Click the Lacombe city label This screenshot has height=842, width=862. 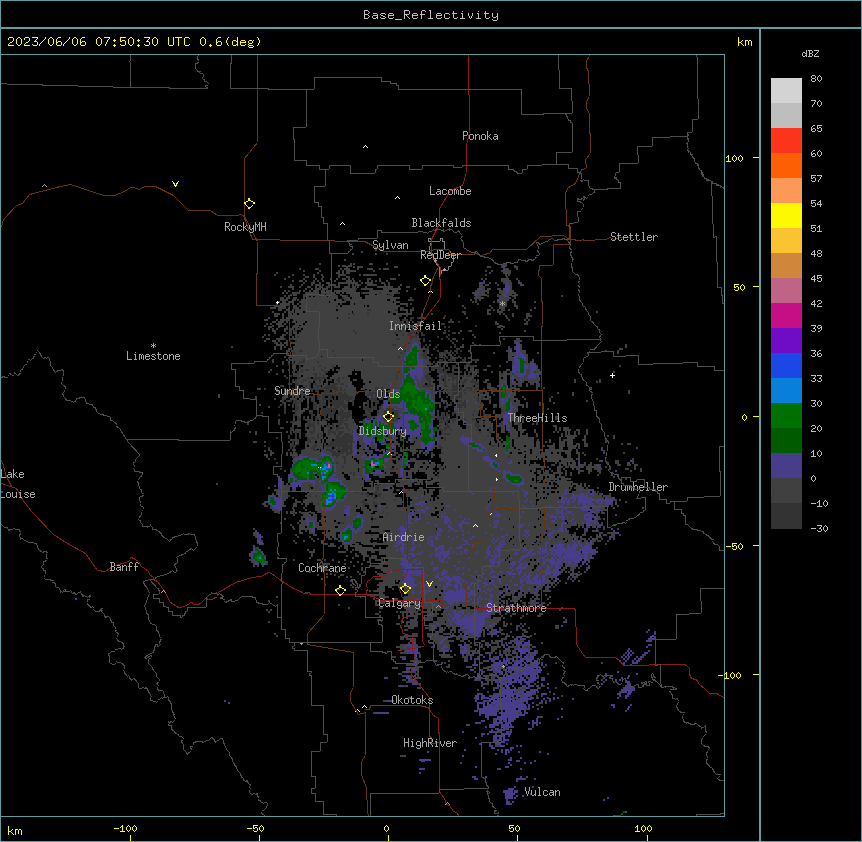click(450, 191)
